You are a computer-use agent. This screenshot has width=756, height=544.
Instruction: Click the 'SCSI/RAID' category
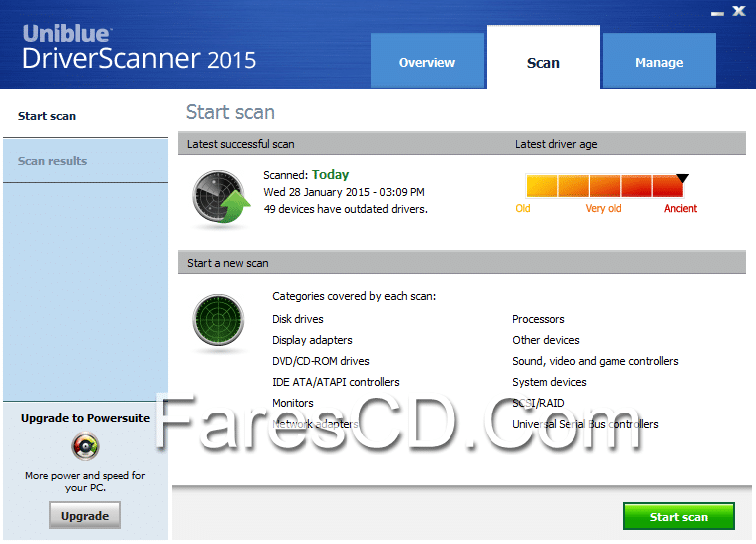538,403
